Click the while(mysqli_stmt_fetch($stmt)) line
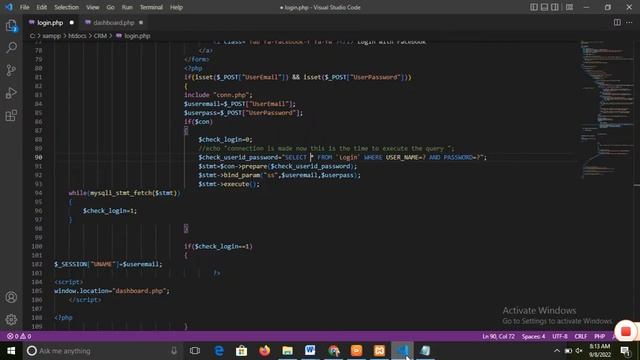This screenshot has height=360, width=640. click(124, 193)
